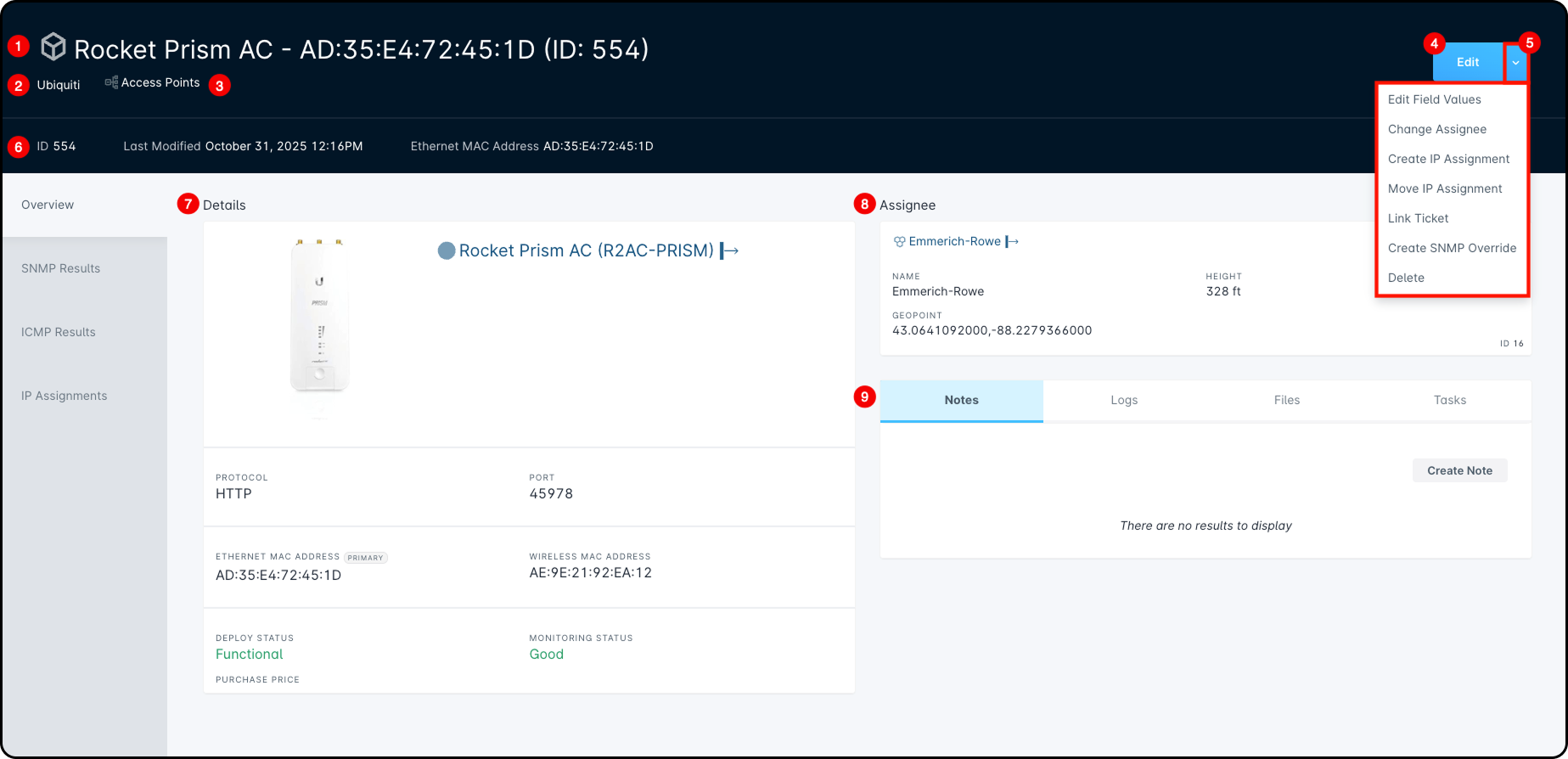The image size is (1568, 759).
Task: Choose Create SNMP Override menu option
Action: [1452, 248]
